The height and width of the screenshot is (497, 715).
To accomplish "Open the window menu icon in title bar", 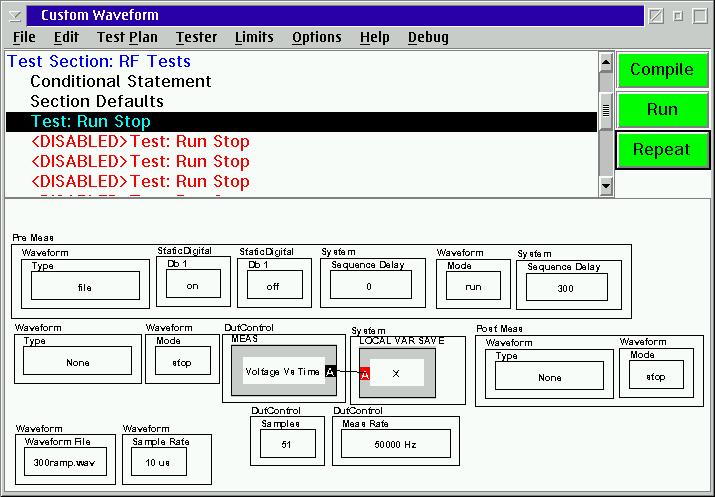I will (x=15, y=16).
